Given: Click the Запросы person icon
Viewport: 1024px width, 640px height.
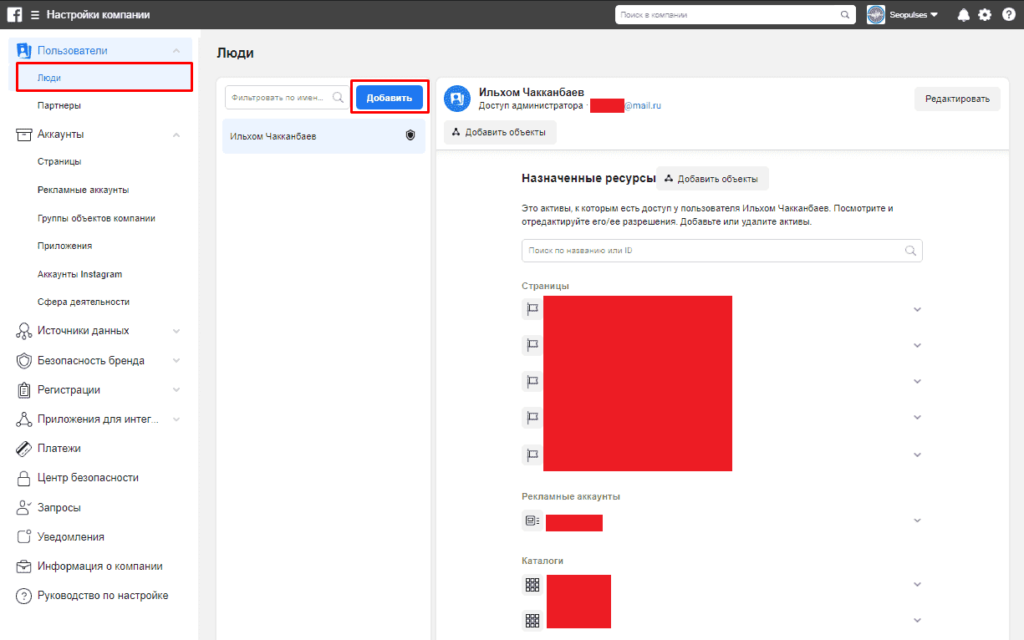Looking at the screenshot, I should click(24, 507).
